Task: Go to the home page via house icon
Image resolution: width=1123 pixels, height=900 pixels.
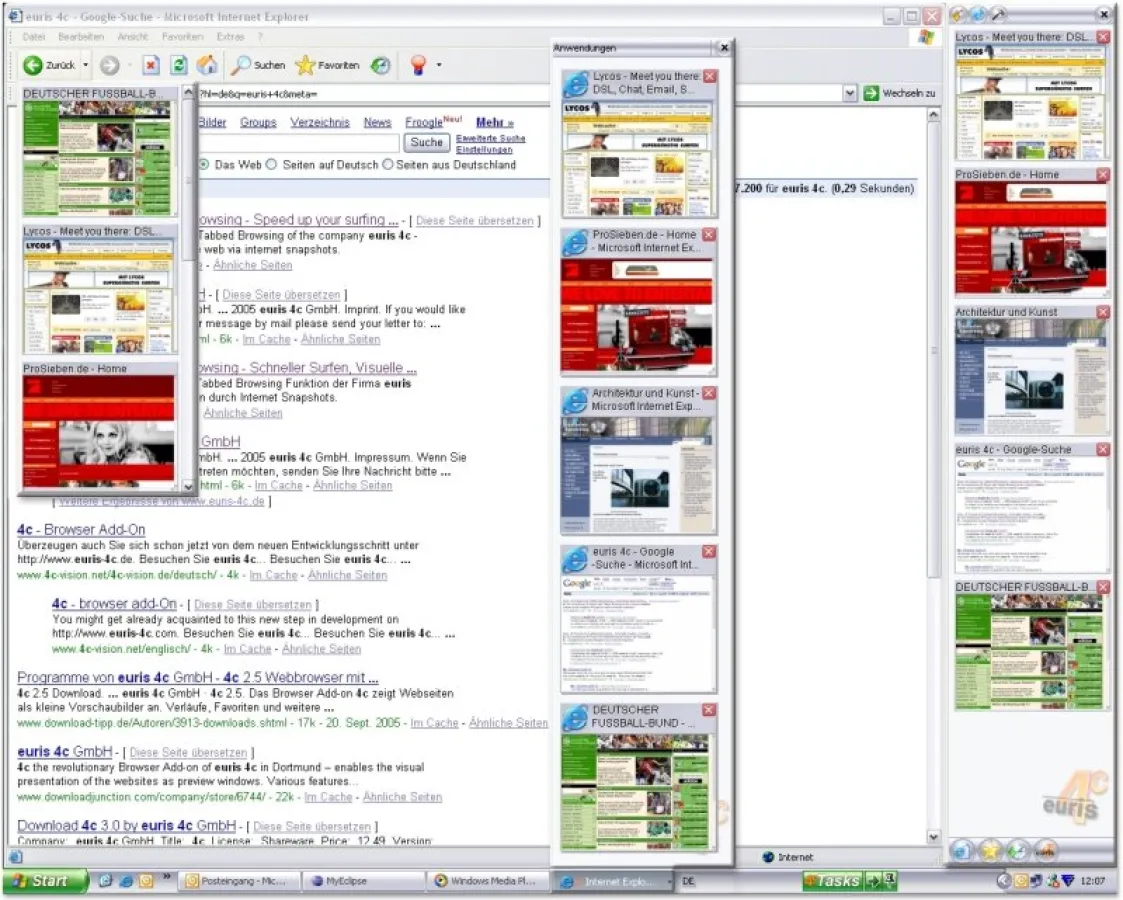Action: pyautogui.click(x=207, y=65)
